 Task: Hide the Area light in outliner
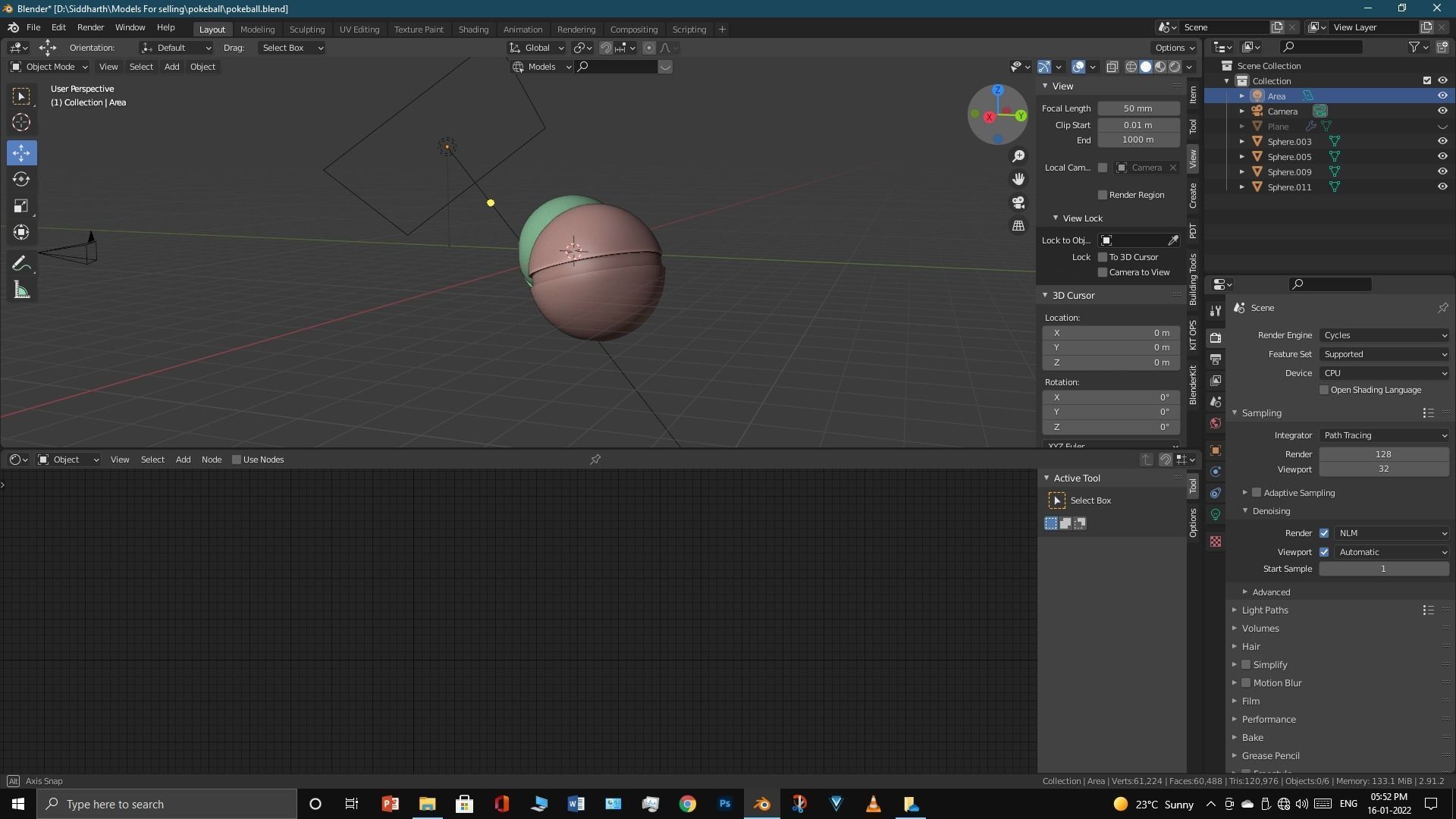tap(1442, 96)
